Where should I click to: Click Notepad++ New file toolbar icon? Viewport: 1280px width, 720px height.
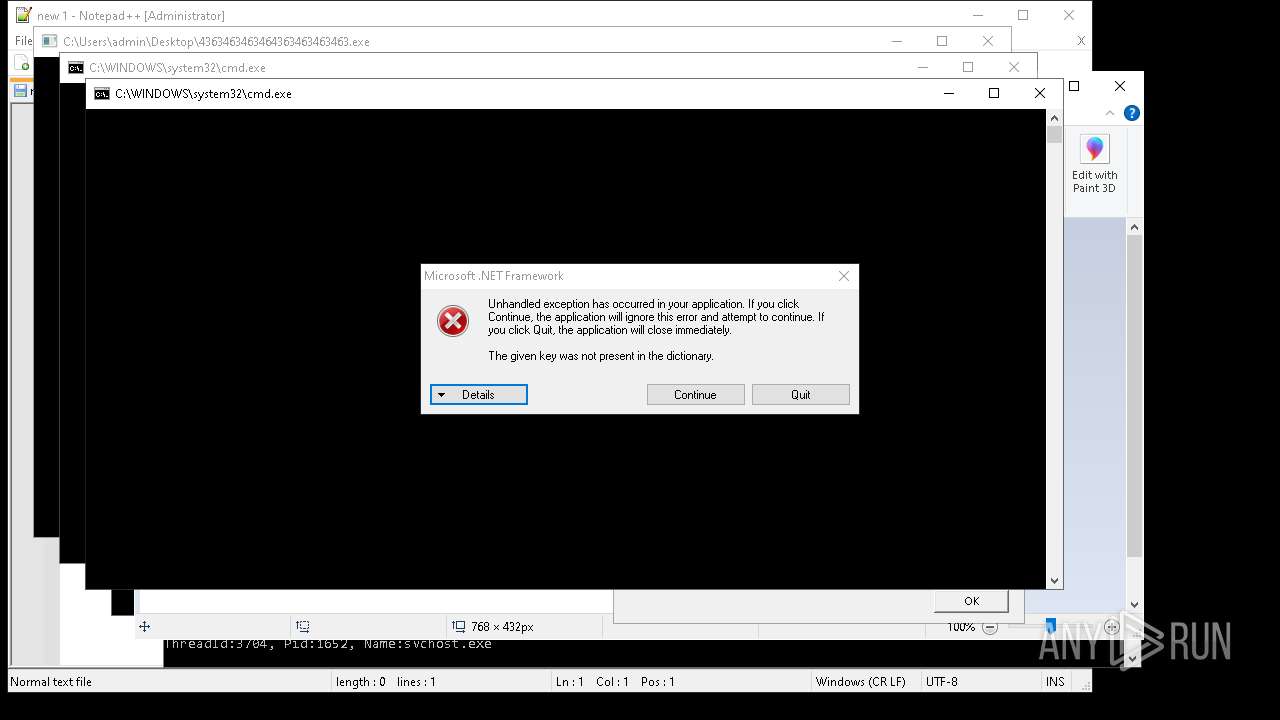pos(22,64)
